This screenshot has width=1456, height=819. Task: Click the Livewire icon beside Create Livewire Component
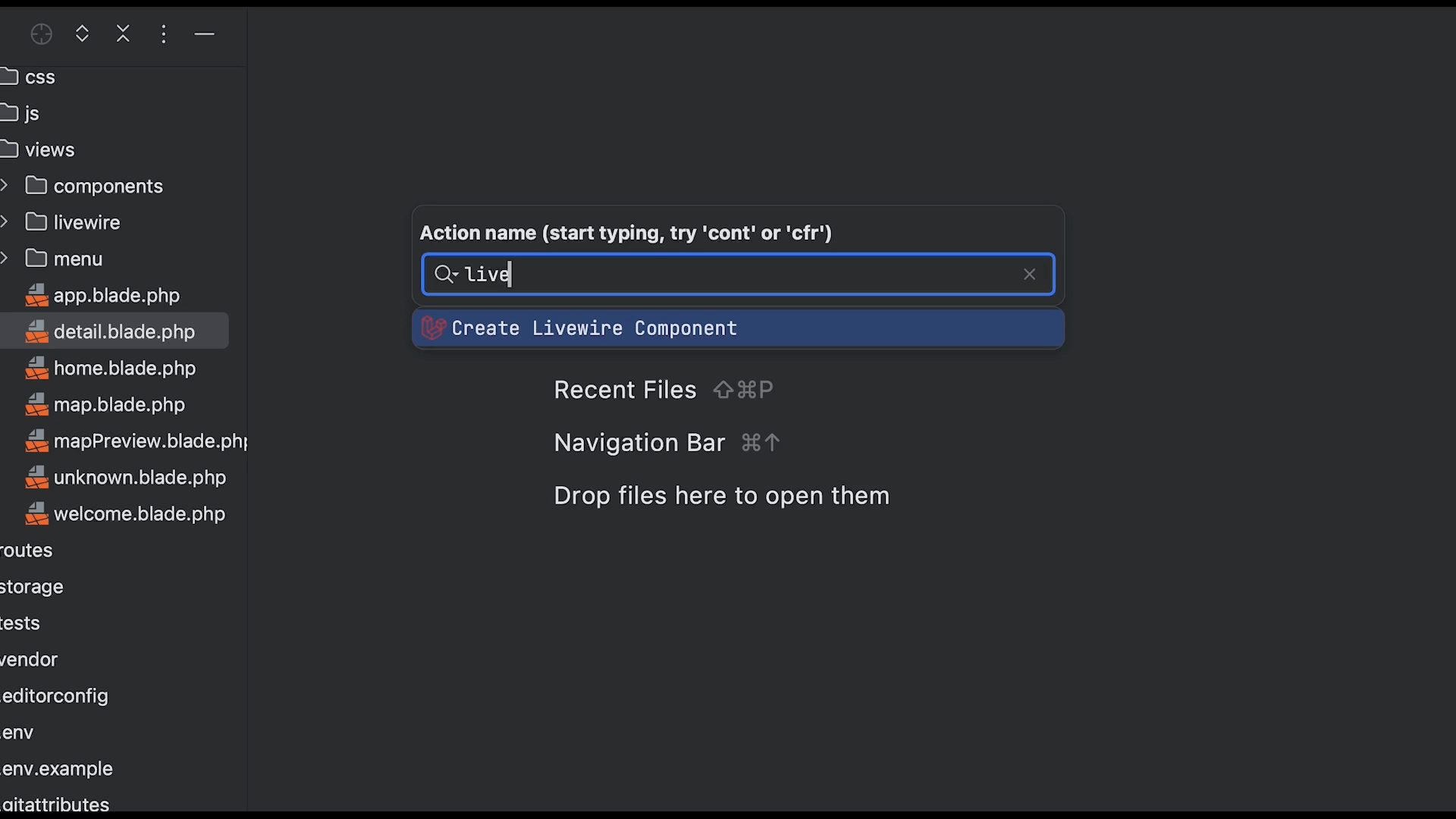[433, 328]
